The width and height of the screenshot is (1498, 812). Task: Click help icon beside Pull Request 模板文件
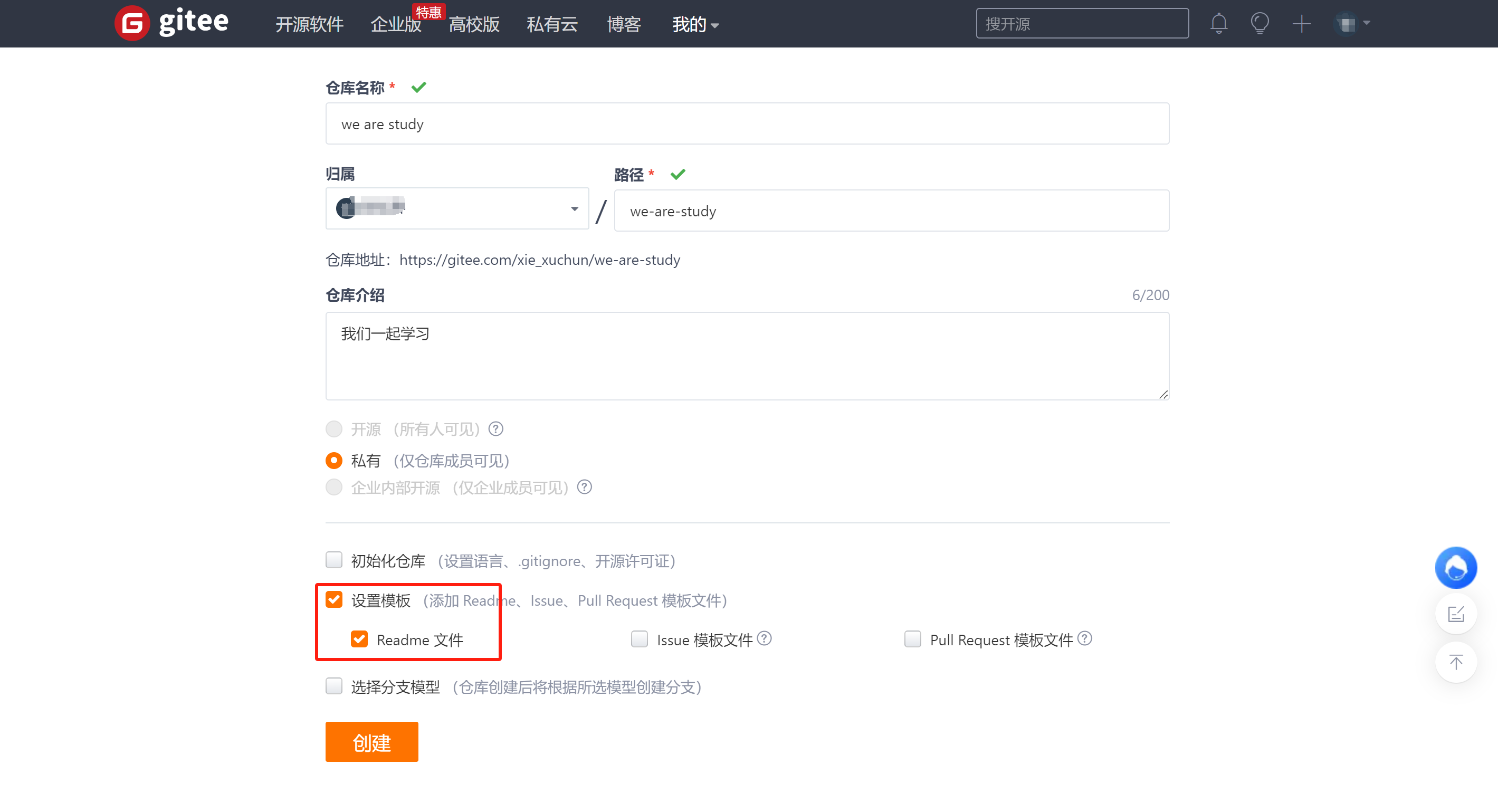(x=1084, y=638)
